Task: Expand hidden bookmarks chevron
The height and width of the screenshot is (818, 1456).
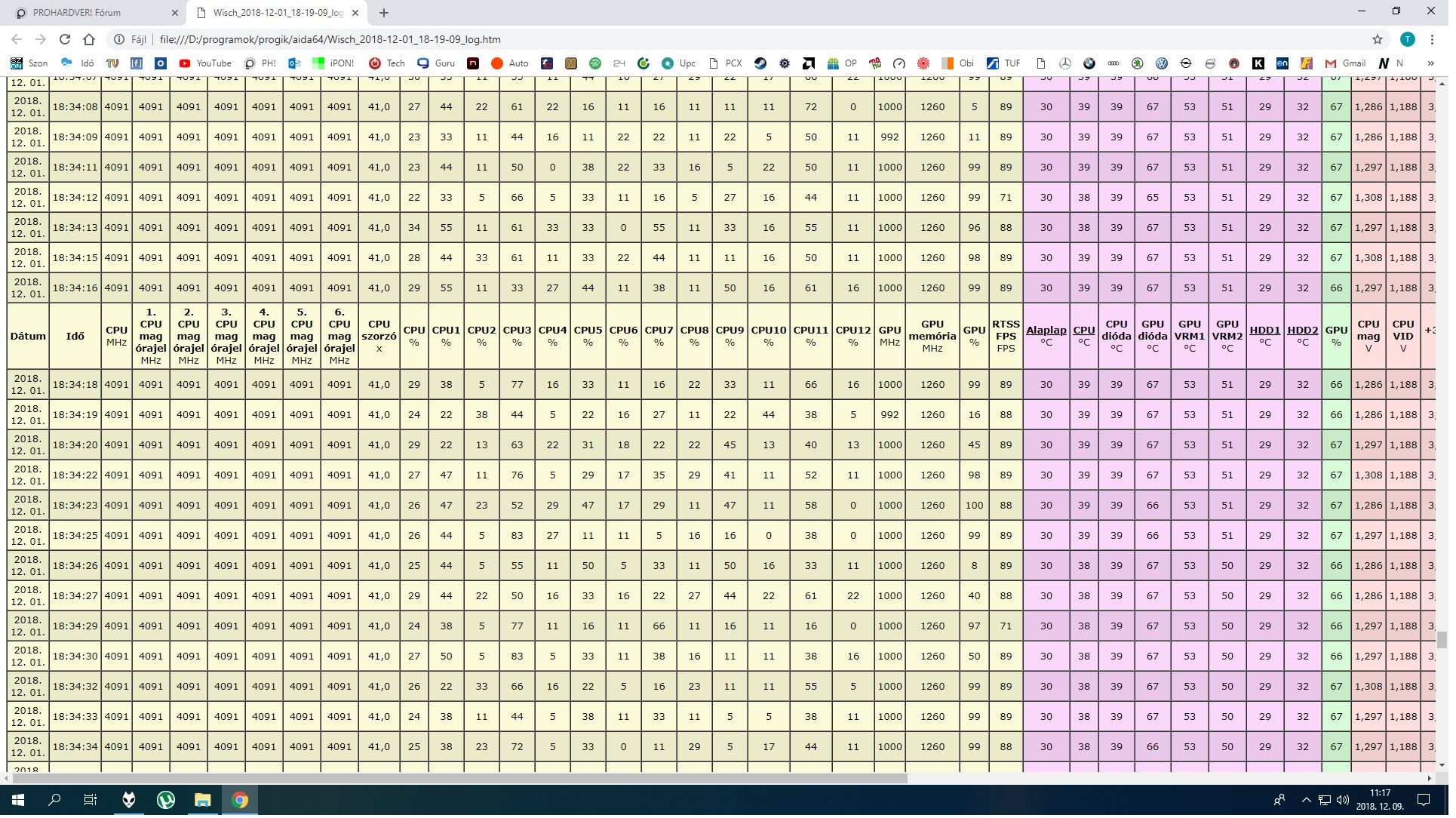Action: (1430, 63)
